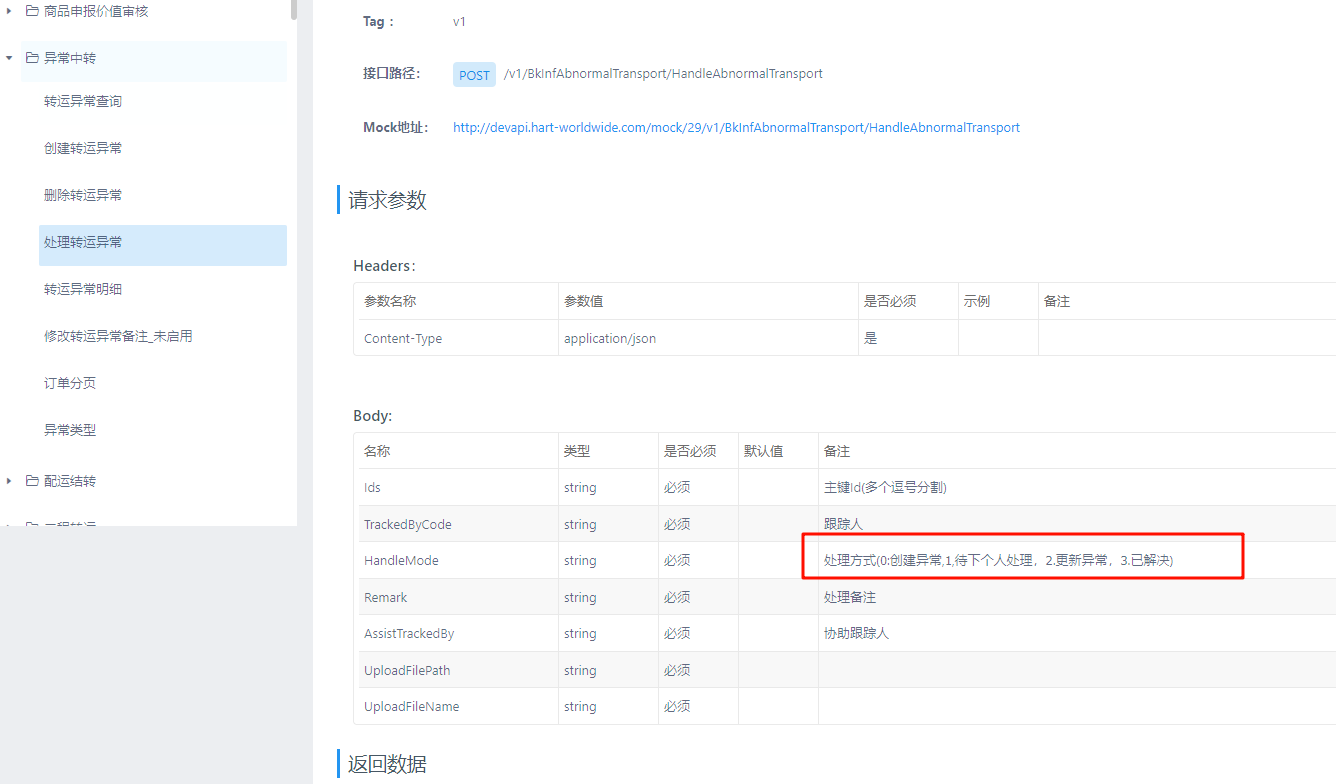
Task: Open 订单分页 in sidebar
Action: pyautogui.click(x=70, y=384)
